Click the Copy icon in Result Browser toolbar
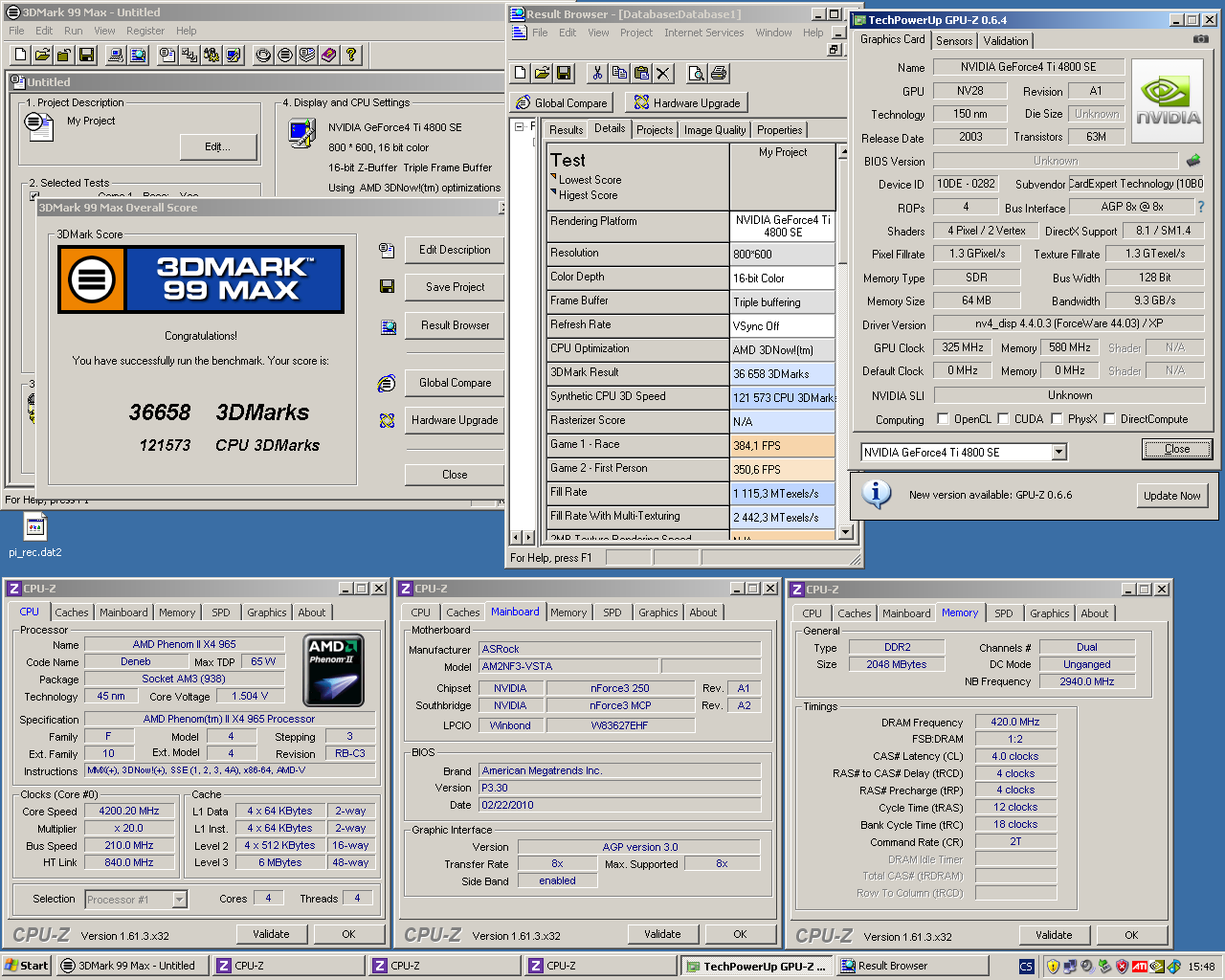Screen dimensions: 1225x980 [619, 73]
